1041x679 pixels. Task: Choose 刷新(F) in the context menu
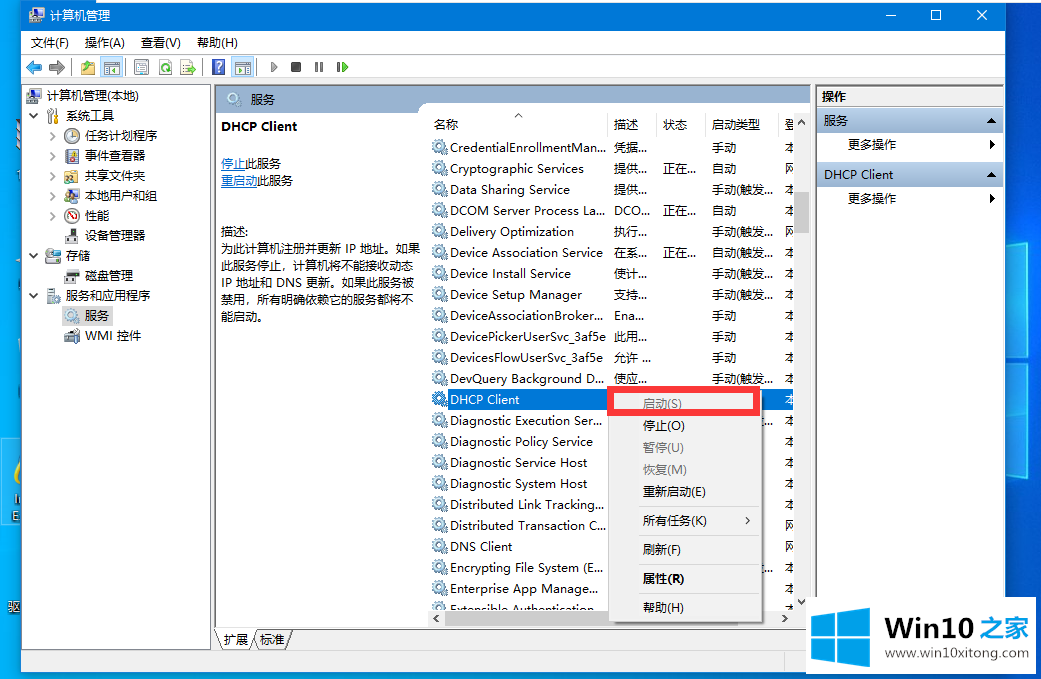coord(684,550)
